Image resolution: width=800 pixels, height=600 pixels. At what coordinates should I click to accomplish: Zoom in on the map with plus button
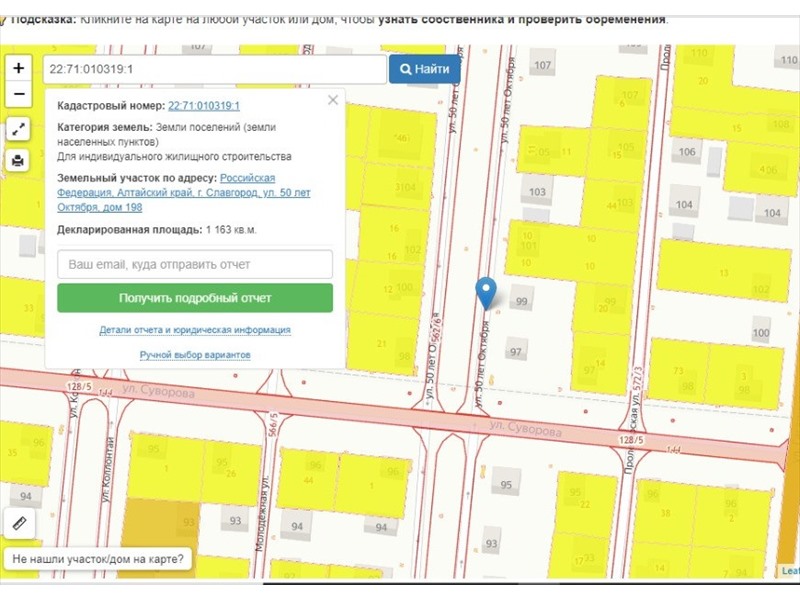(19, 68)
